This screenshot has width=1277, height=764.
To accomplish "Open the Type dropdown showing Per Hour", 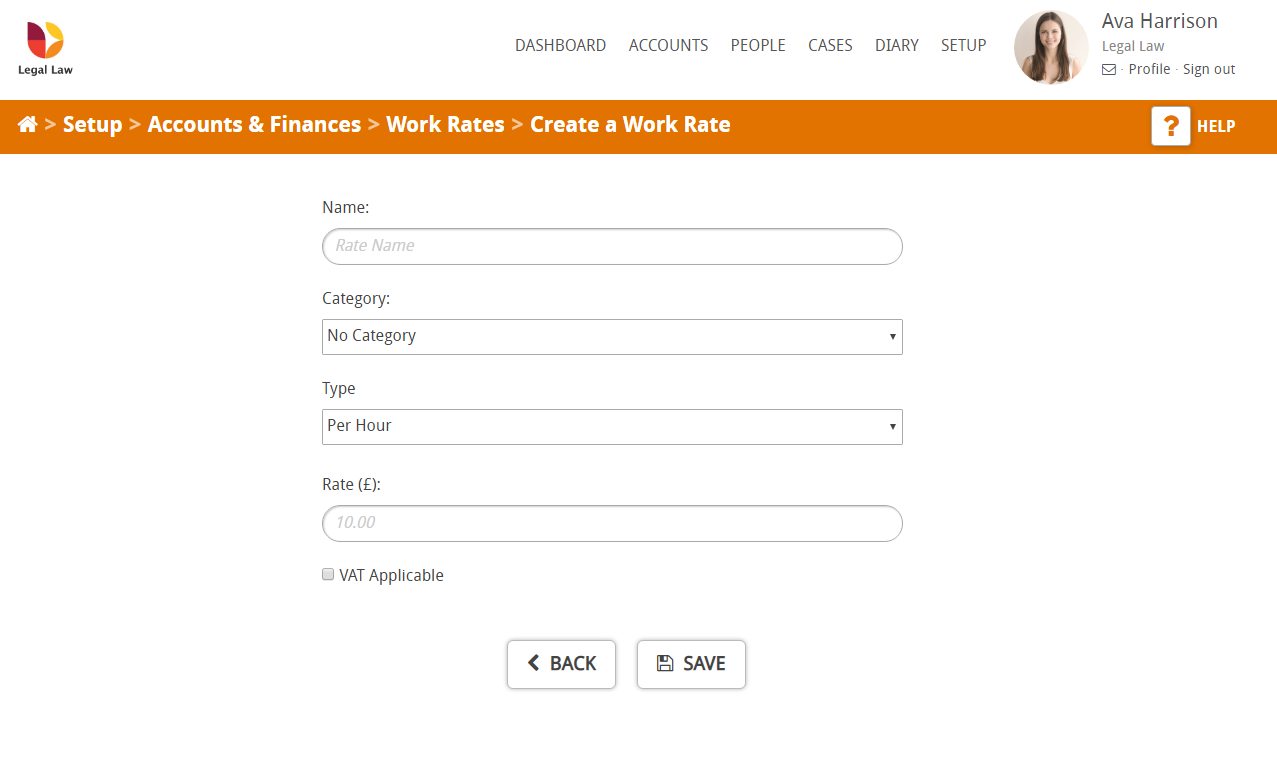I will click(611, 426).
